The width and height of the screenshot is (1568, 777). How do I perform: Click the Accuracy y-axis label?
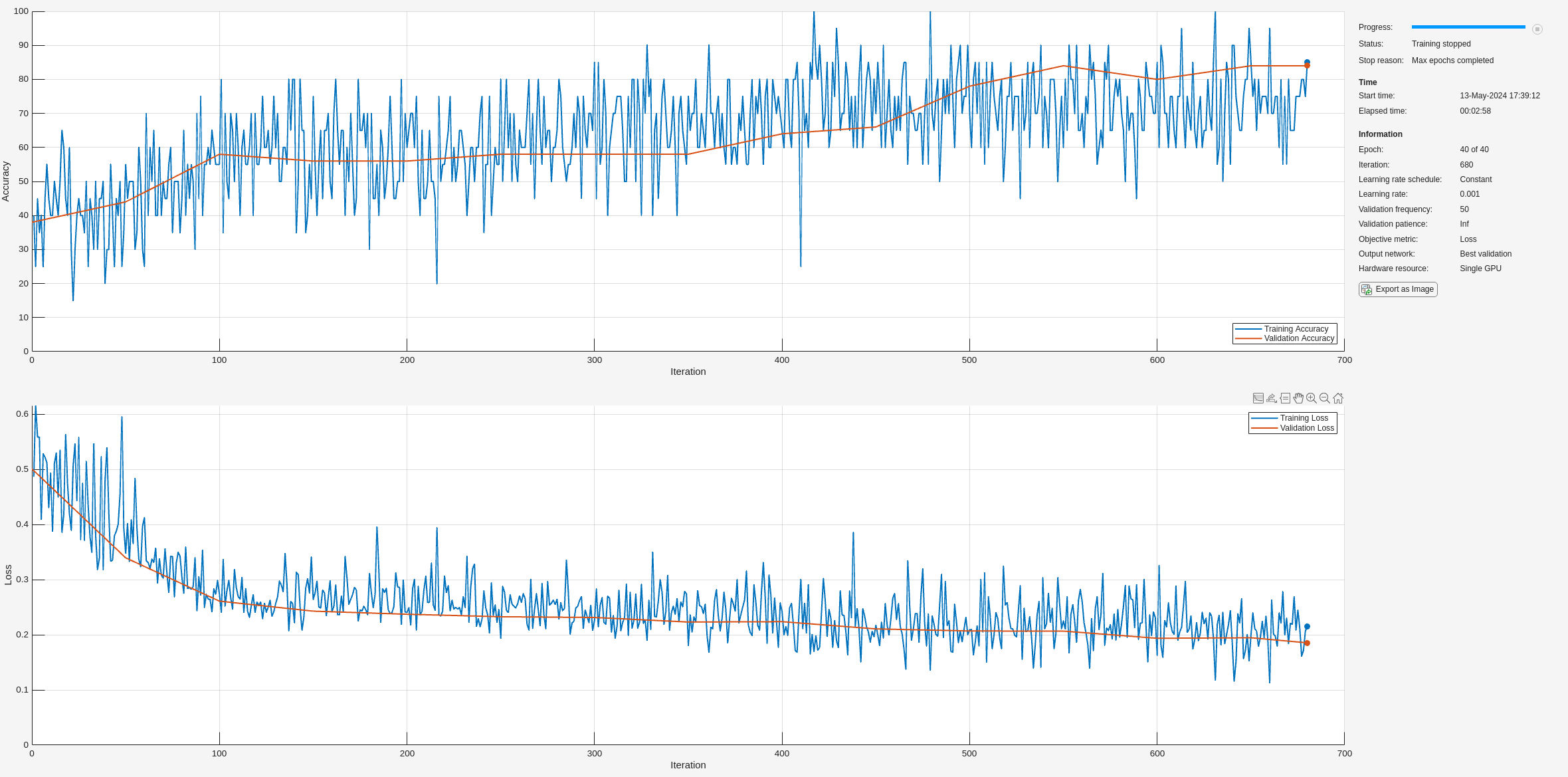click(x=6, y=181)
